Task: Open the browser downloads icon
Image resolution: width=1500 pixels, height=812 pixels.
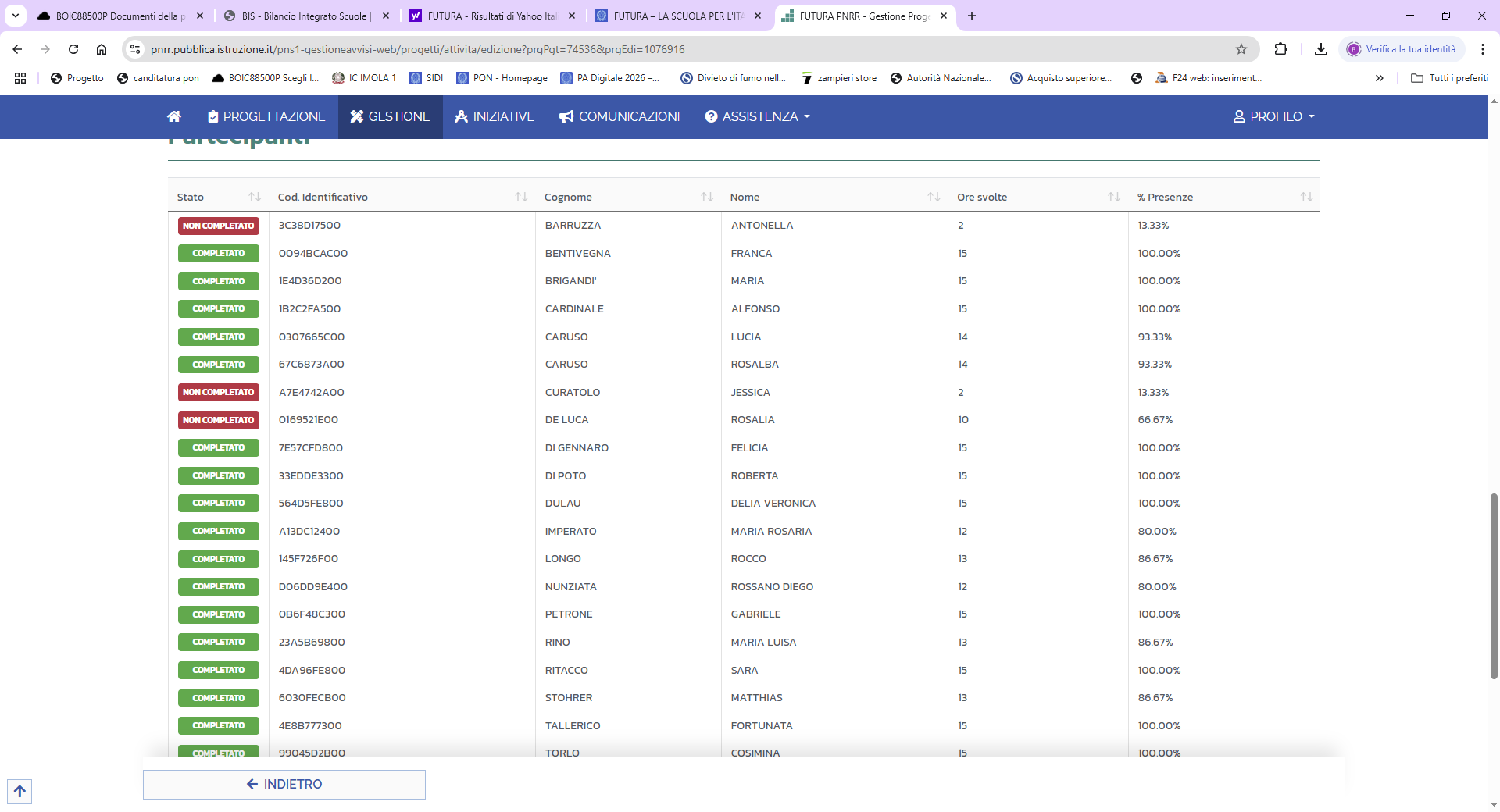Action: (x=1320, y=49)
